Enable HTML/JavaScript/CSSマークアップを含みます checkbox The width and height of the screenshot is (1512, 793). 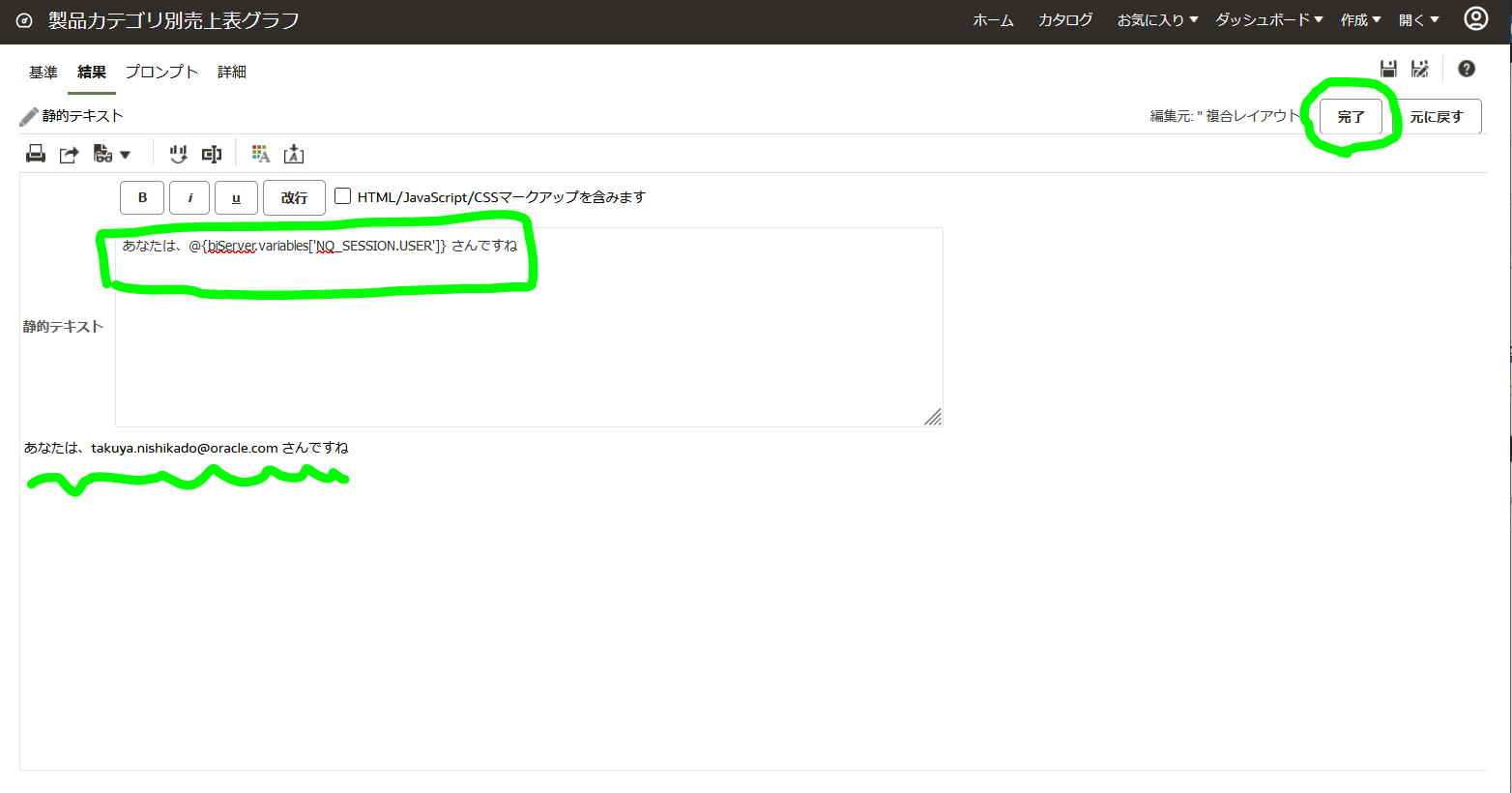click(342, 196)
